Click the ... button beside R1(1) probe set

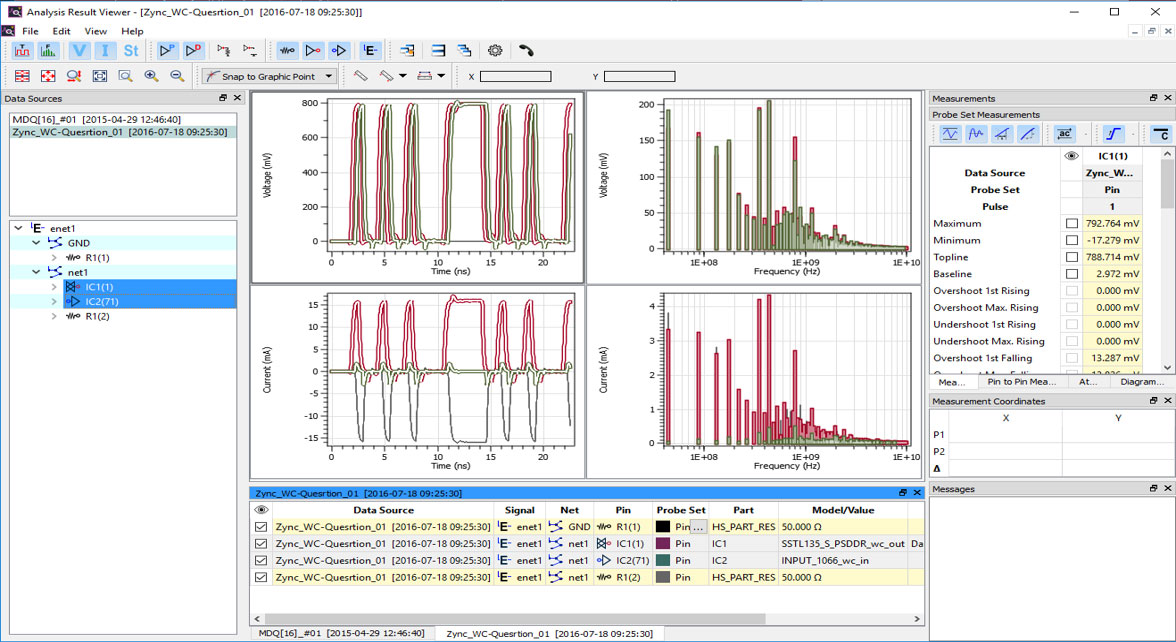point(698,526)
